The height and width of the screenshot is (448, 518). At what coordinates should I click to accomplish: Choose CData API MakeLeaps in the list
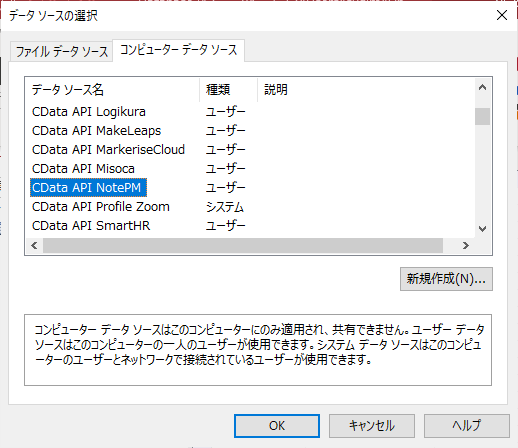click(x=96, y=131)
